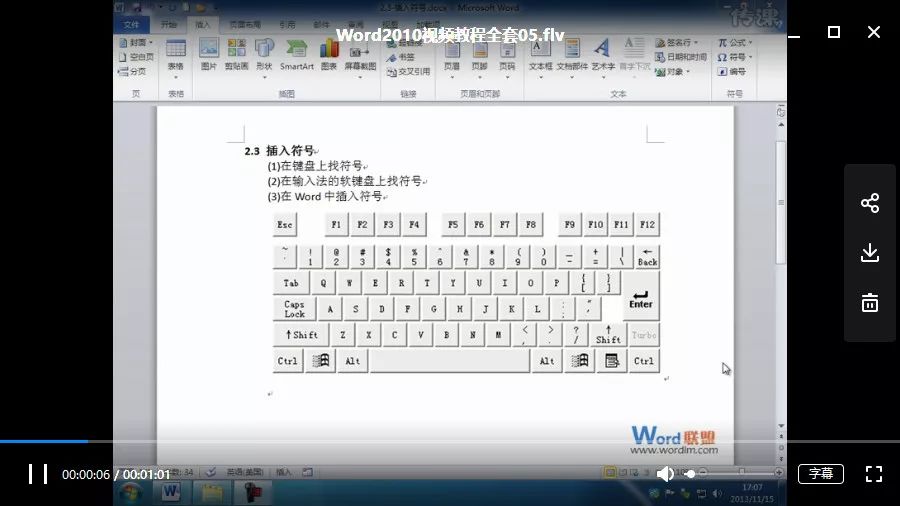Switch to the 邮件 (Mailings) tab
Viewport: 900px width, 506px height.
click(x=321, y=25)
